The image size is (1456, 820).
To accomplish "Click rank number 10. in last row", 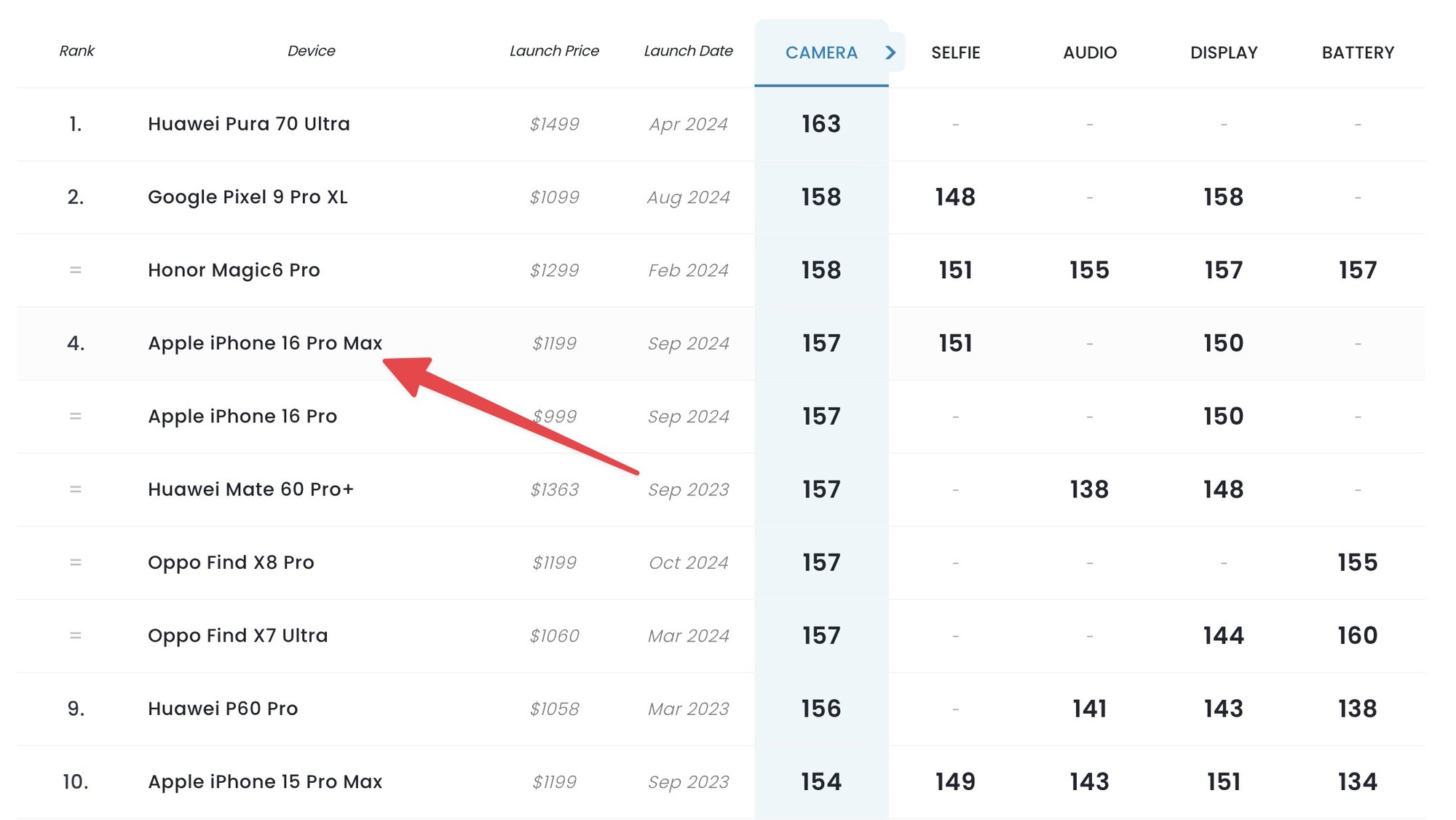I will click(76, 781).
